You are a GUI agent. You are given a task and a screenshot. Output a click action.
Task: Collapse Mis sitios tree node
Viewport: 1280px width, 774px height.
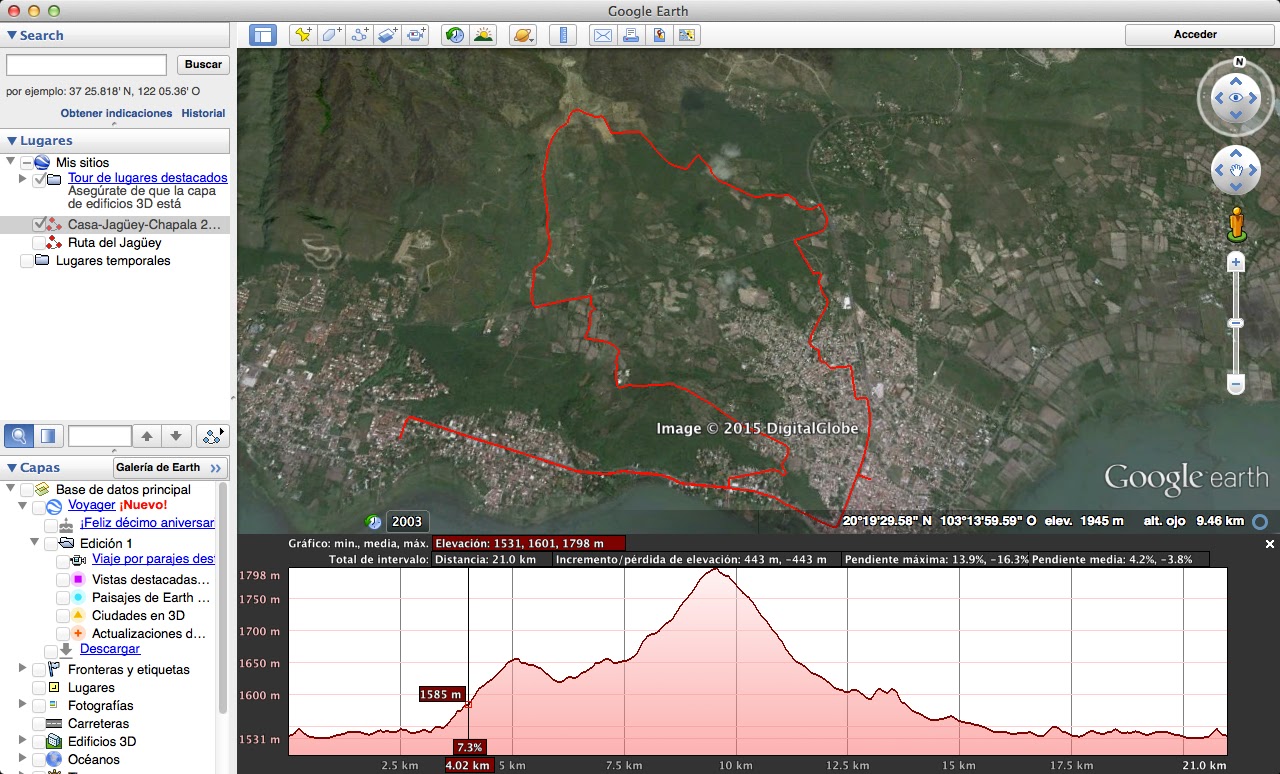tap(11, 161)
